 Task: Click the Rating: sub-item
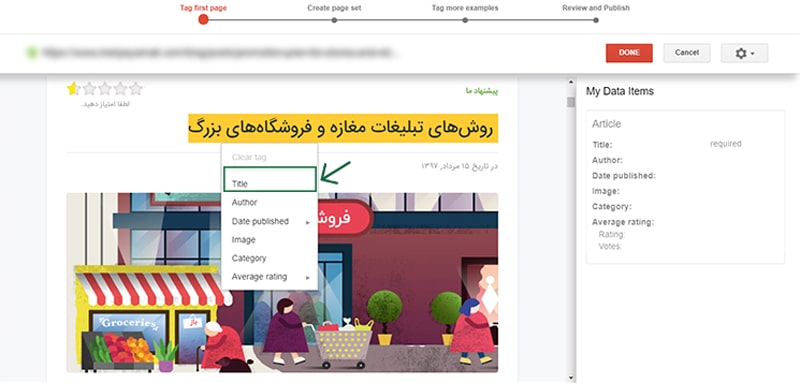pyautogui.click(x=612, y=235)
